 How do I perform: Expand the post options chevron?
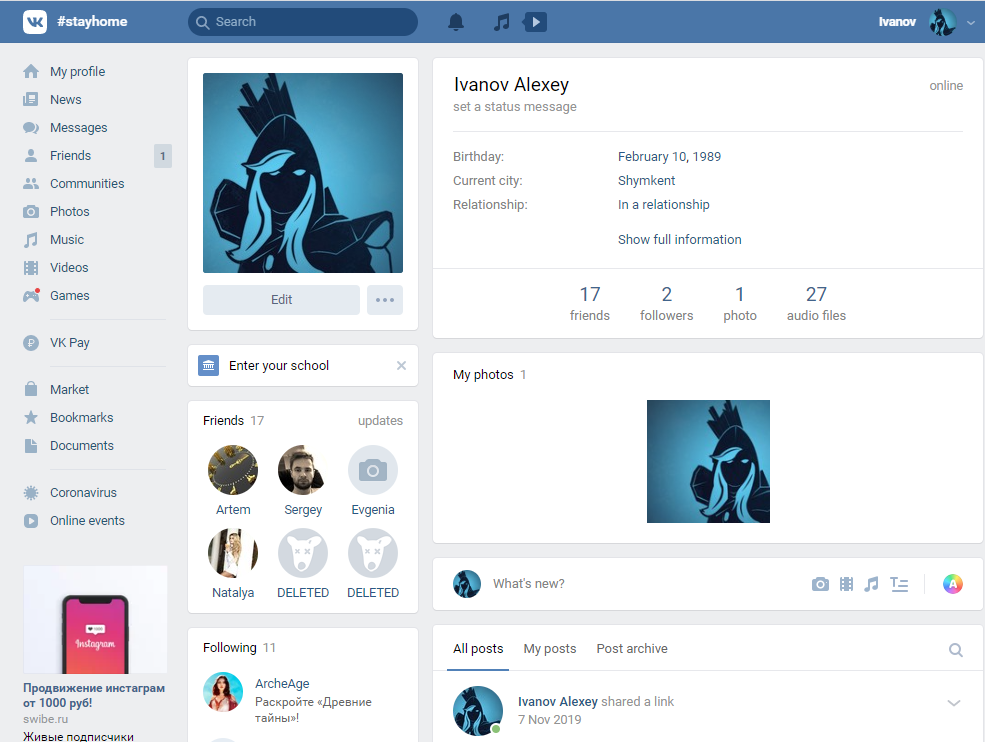(954, 702)
